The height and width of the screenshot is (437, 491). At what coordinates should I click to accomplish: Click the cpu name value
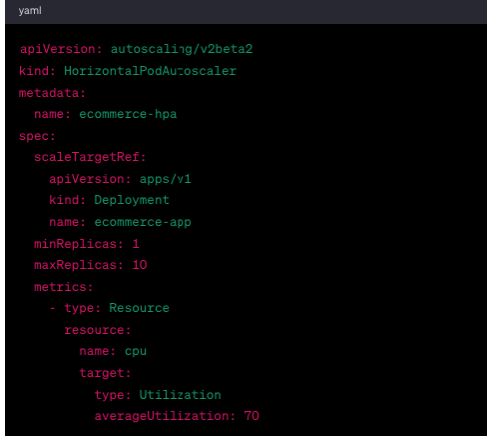pyautogui.click(x=135, y=352)
